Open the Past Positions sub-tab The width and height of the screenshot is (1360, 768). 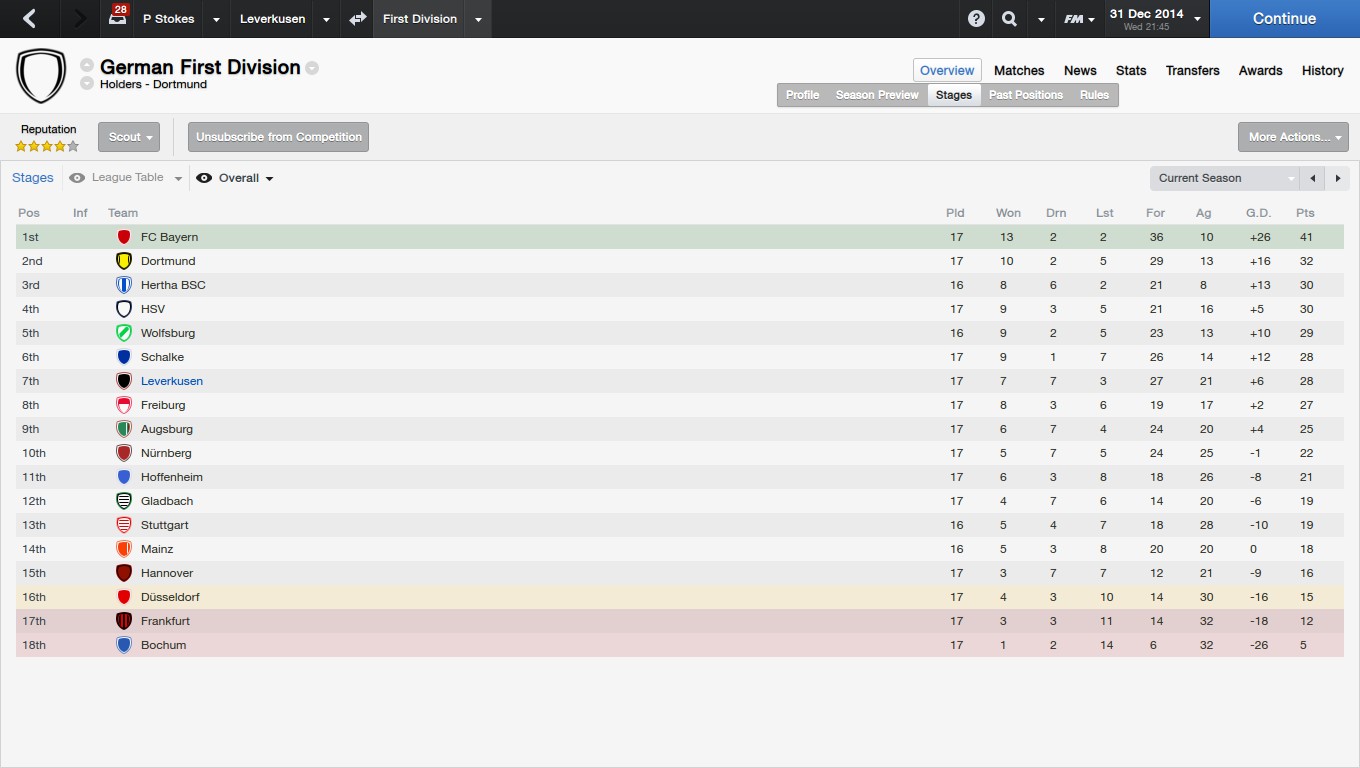1025,95
